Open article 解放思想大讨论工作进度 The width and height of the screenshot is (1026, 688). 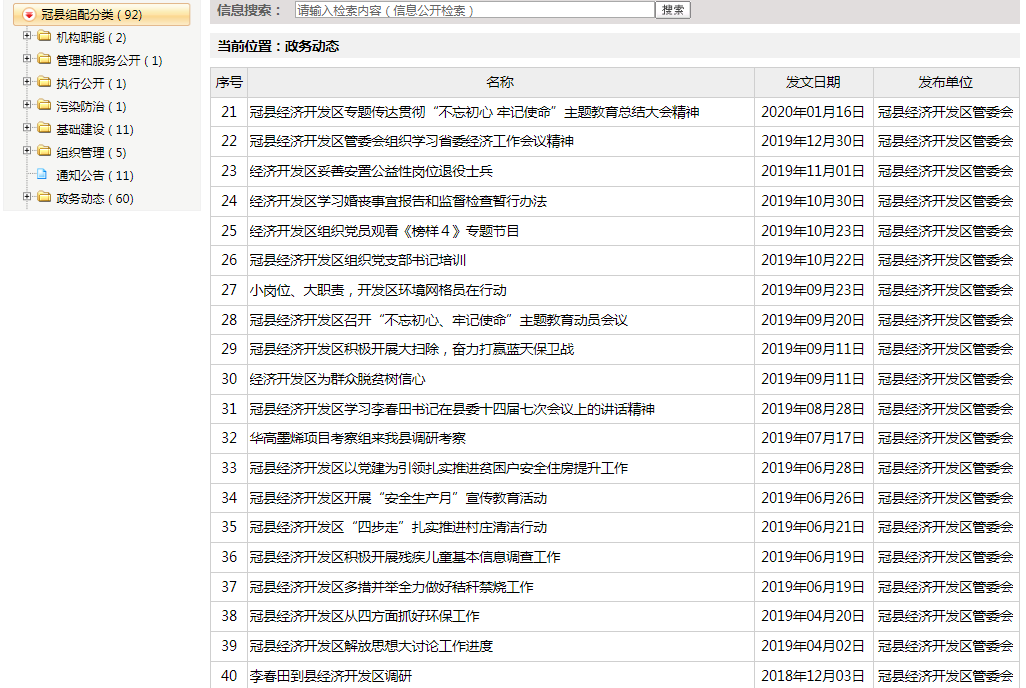(371, 646)
